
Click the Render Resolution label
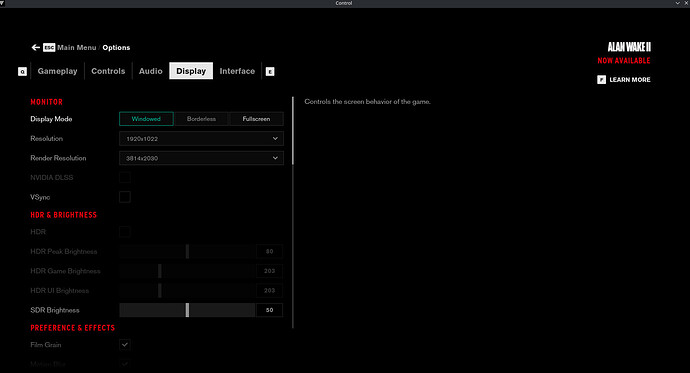(x=58, y=158)
